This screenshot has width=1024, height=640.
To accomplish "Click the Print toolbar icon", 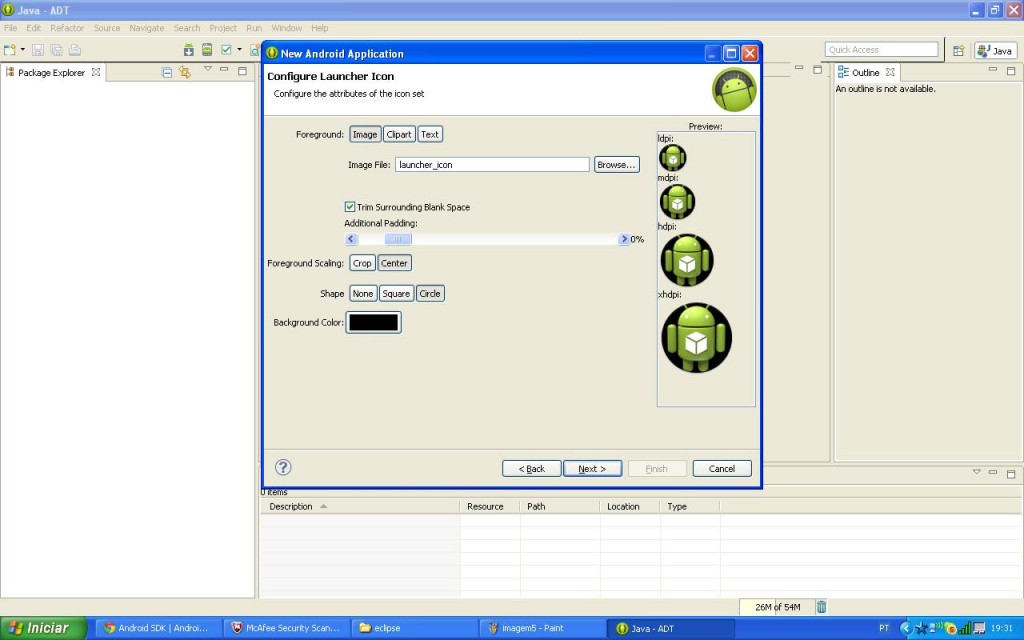I will [x=74, y=50].
